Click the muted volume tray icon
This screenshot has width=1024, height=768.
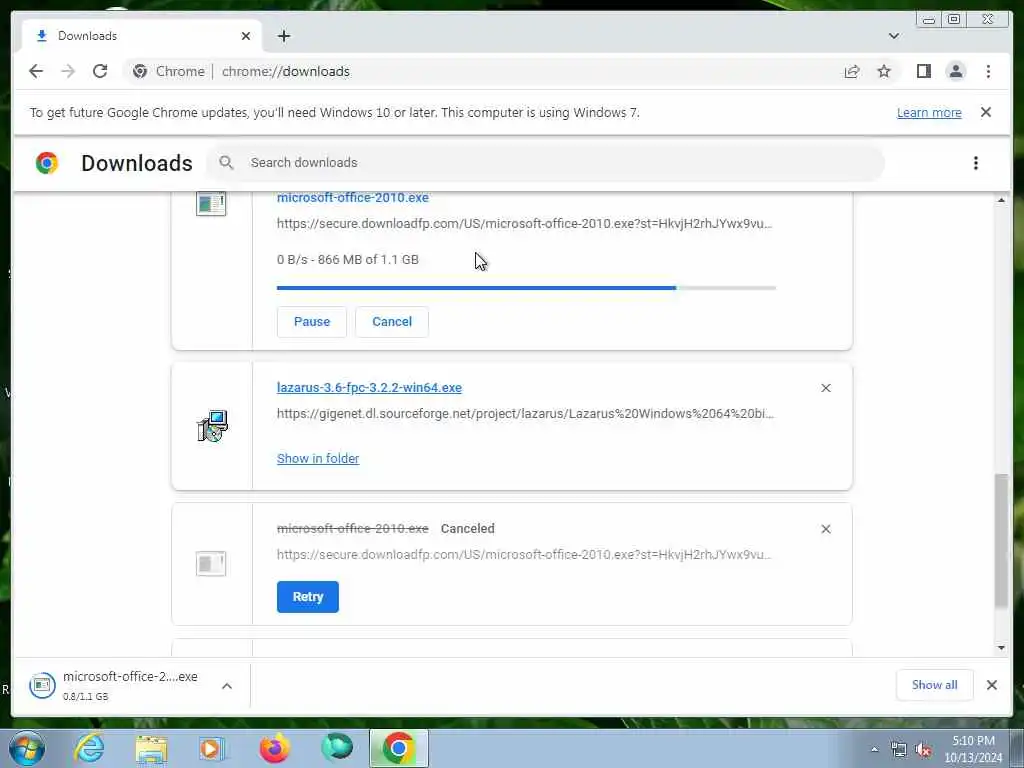[923, 750]
